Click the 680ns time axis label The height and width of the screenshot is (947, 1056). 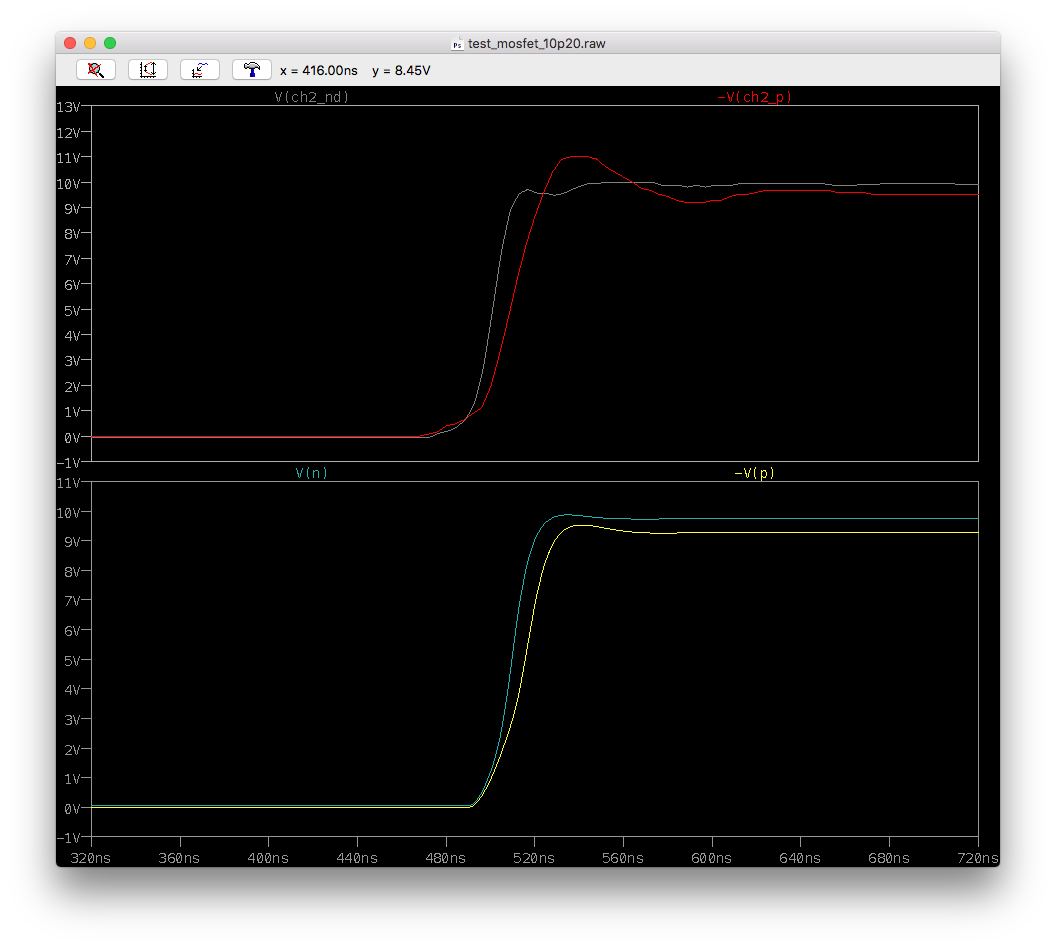889,858
